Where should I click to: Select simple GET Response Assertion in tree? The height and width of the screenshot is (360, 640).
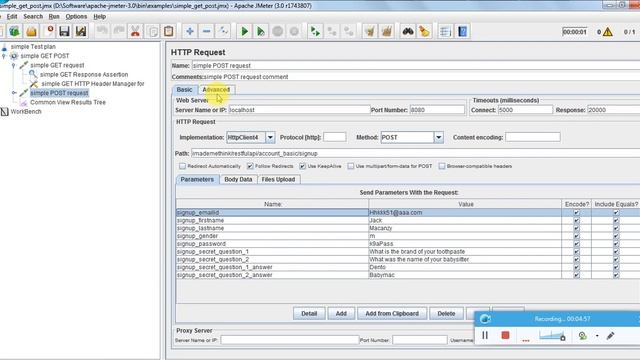[84, 75]
